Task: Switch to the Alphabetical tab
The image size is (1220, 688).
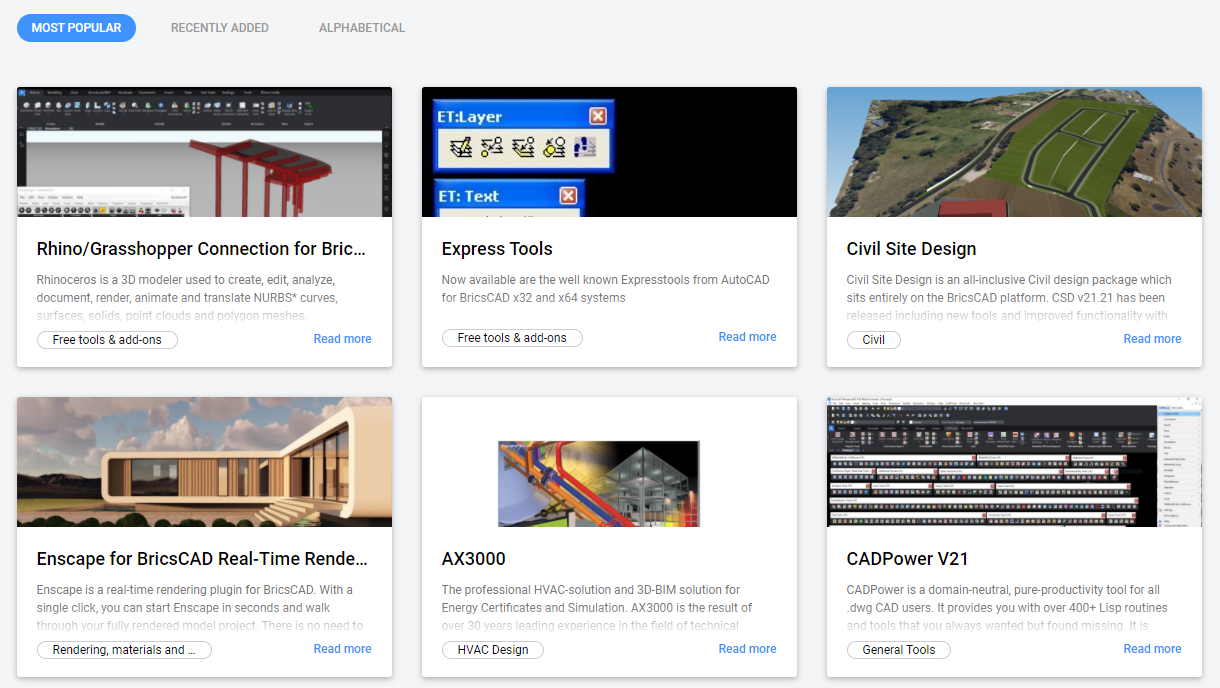Action: tap(362, 28)
